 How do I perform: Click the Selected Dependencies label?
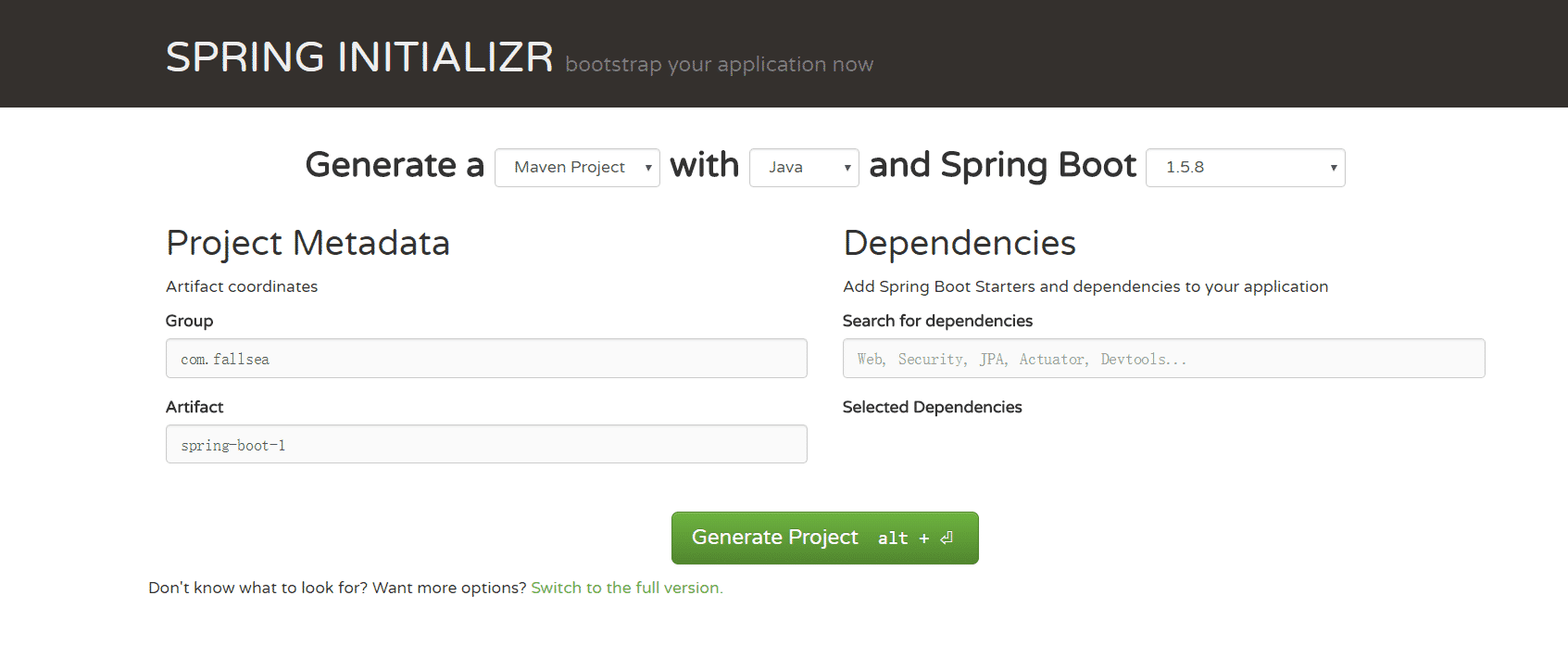932,407
